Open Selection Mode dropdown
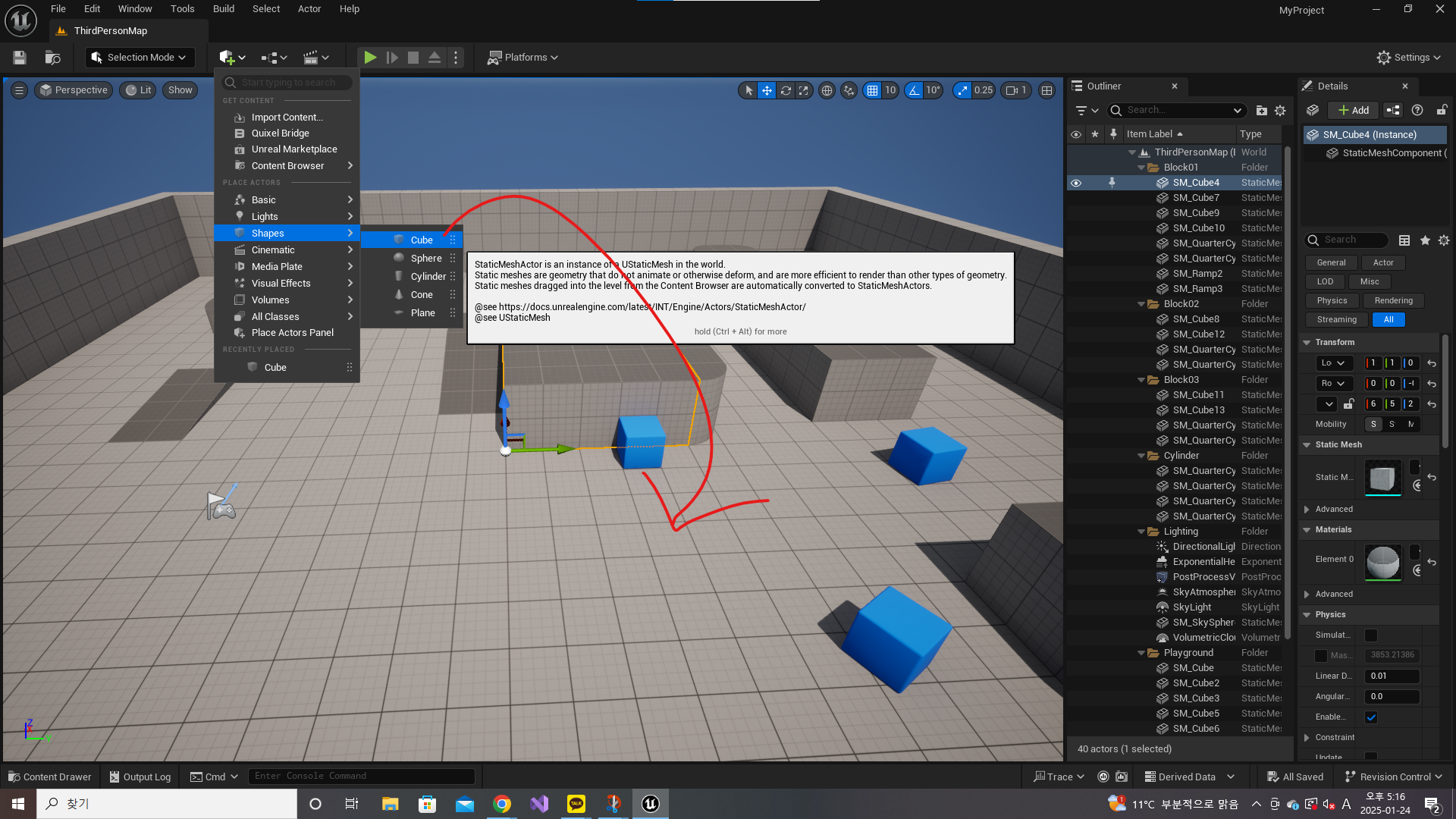Screen dimensions: 1456x819 [140, 58]
